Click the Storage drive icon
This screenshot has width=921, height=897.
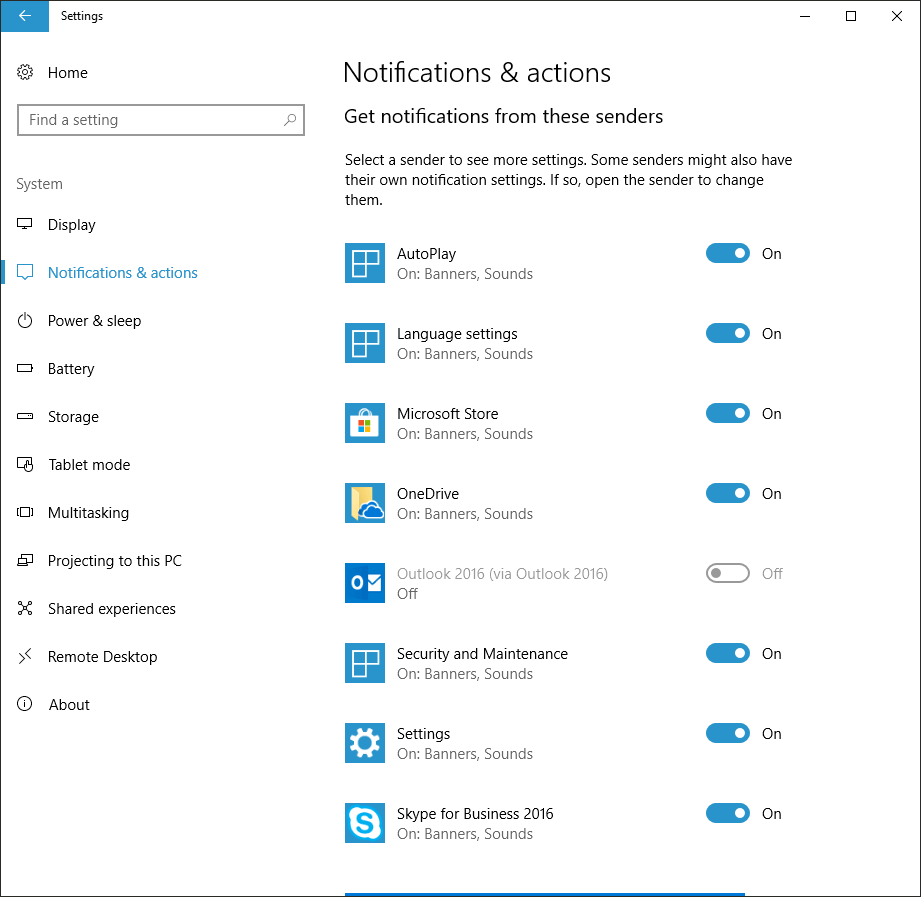[25, 416]
